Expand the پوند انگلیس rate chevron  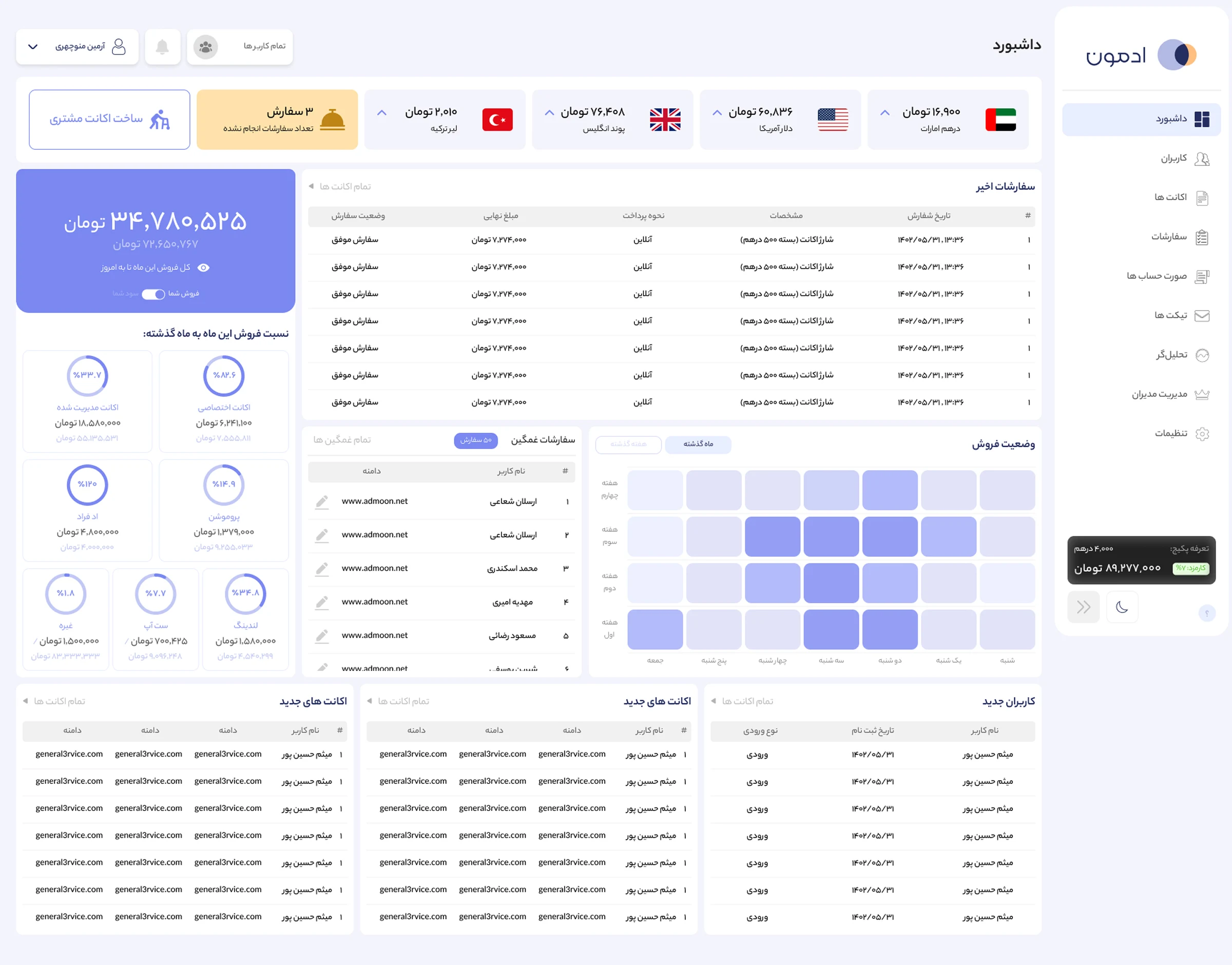[549, 112]
